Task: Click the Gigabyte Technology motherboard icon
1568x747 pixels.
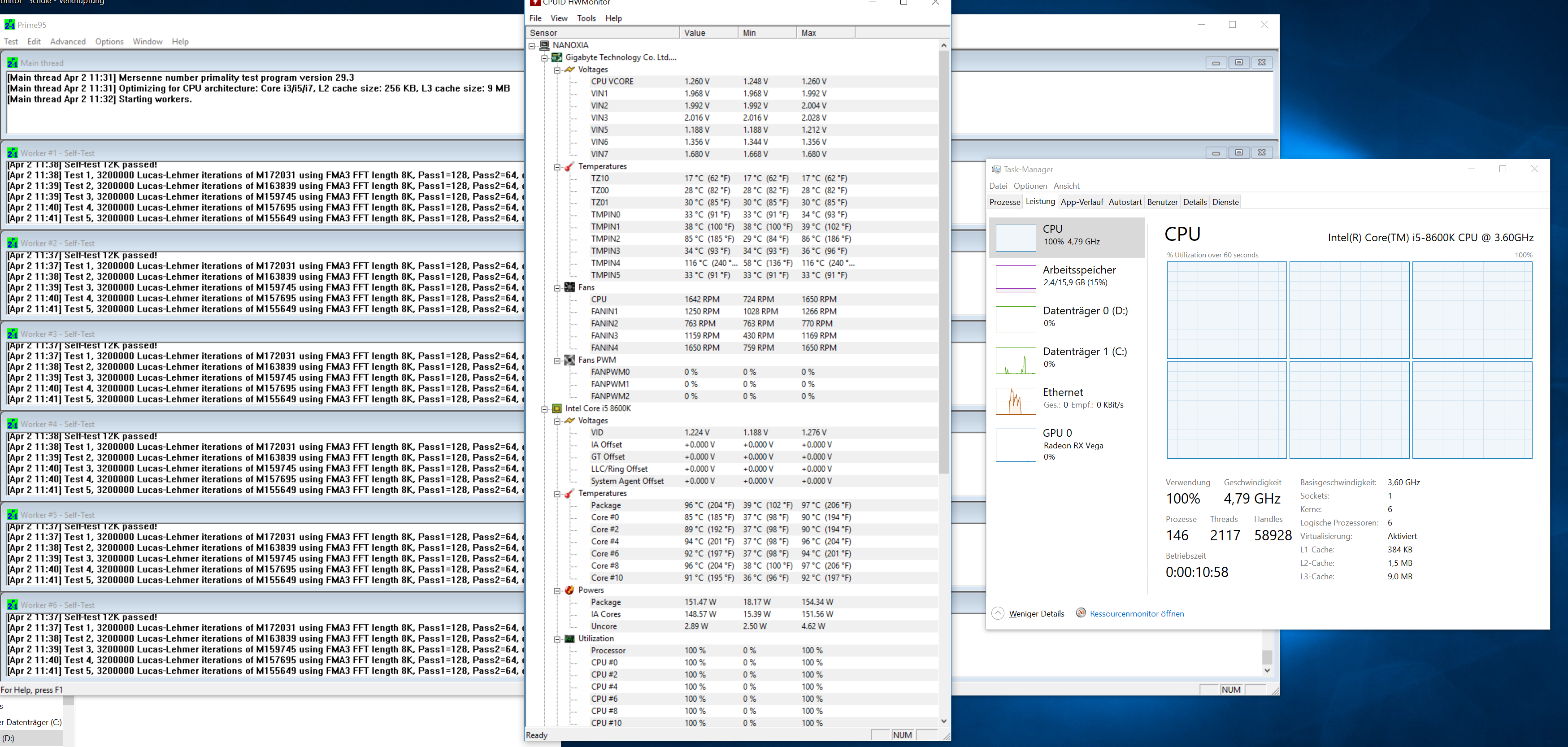Action: tap(556, 57)
